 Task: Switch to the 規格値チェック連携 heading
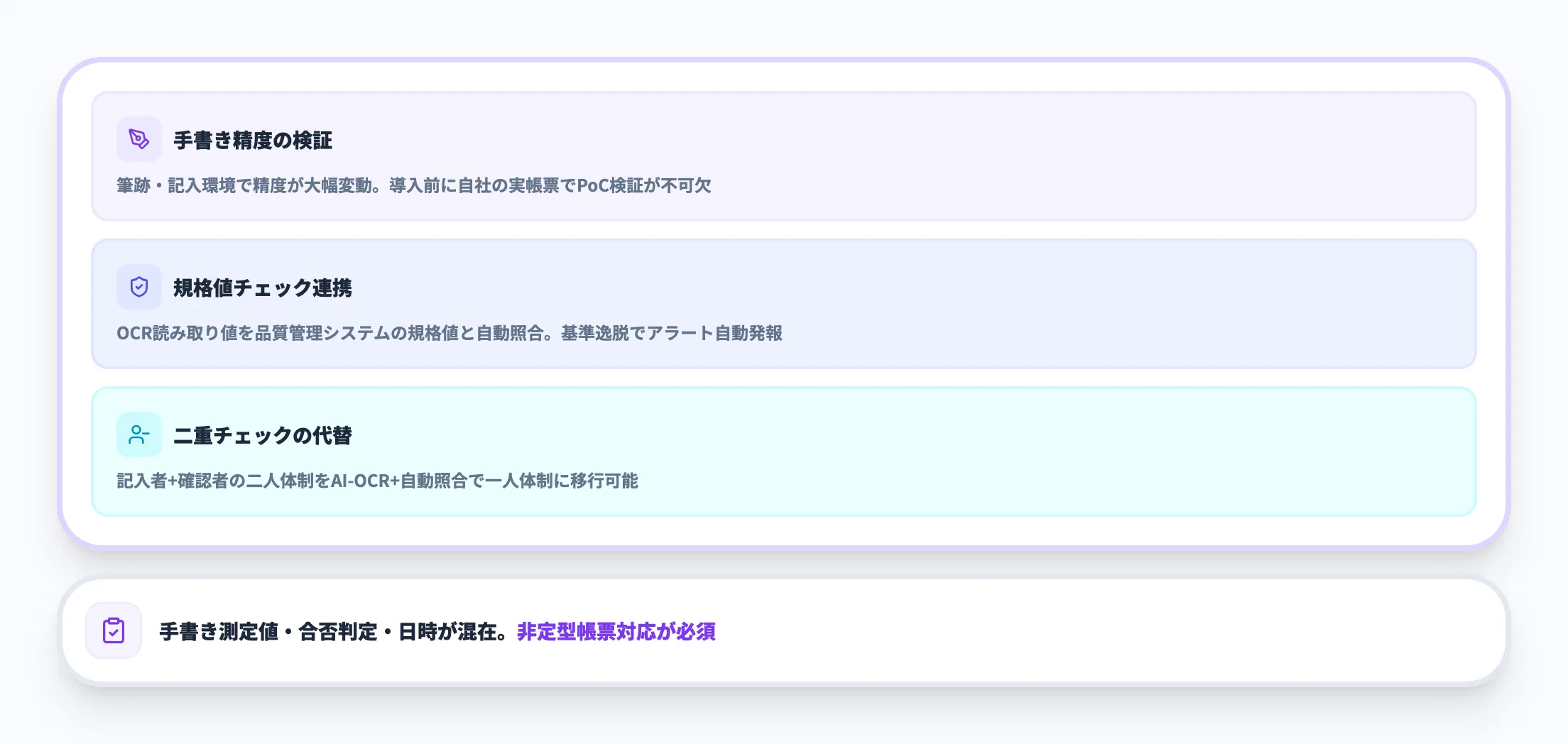(x=265, y=288)
